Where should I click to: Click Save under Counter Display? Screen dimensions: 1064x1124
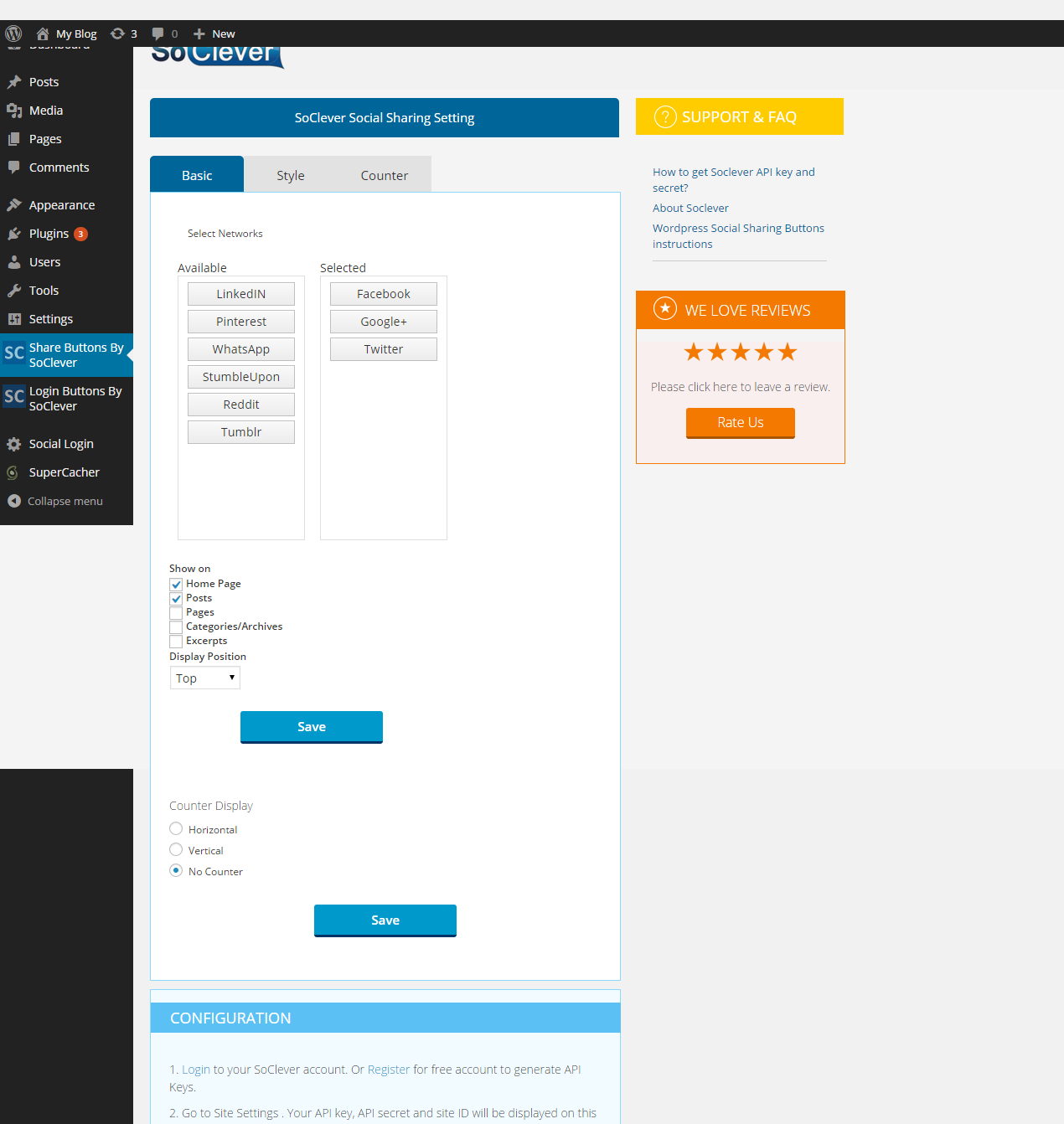385,920
